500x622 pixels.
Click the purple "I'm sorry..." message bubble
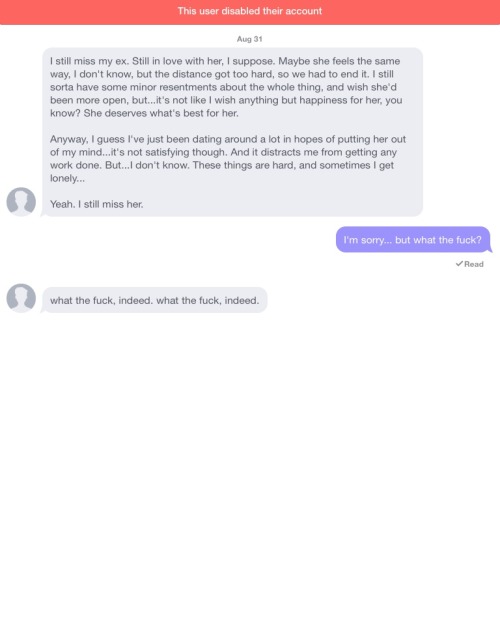(x=413, y=240)
